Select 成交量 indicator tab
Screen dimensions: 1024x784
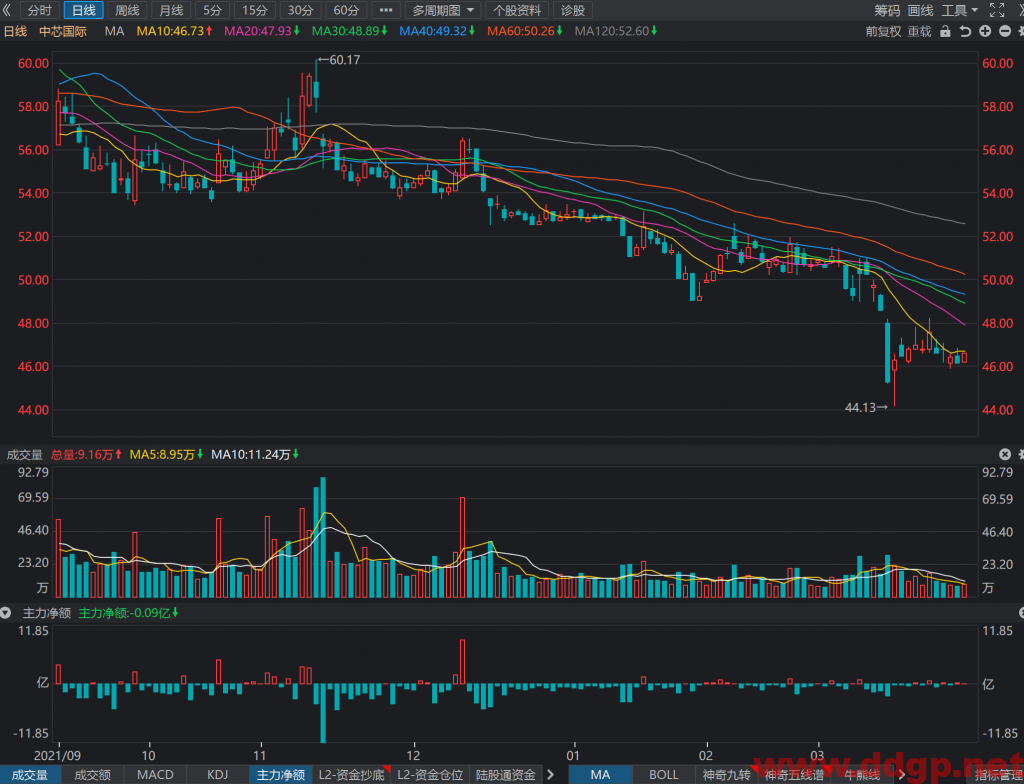pyautogui.click(x=30, y=775)
